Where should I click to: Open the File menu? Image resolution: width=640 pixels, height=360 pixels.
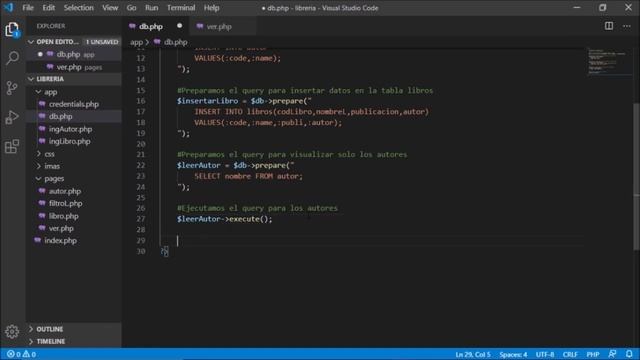pos(28,8)
